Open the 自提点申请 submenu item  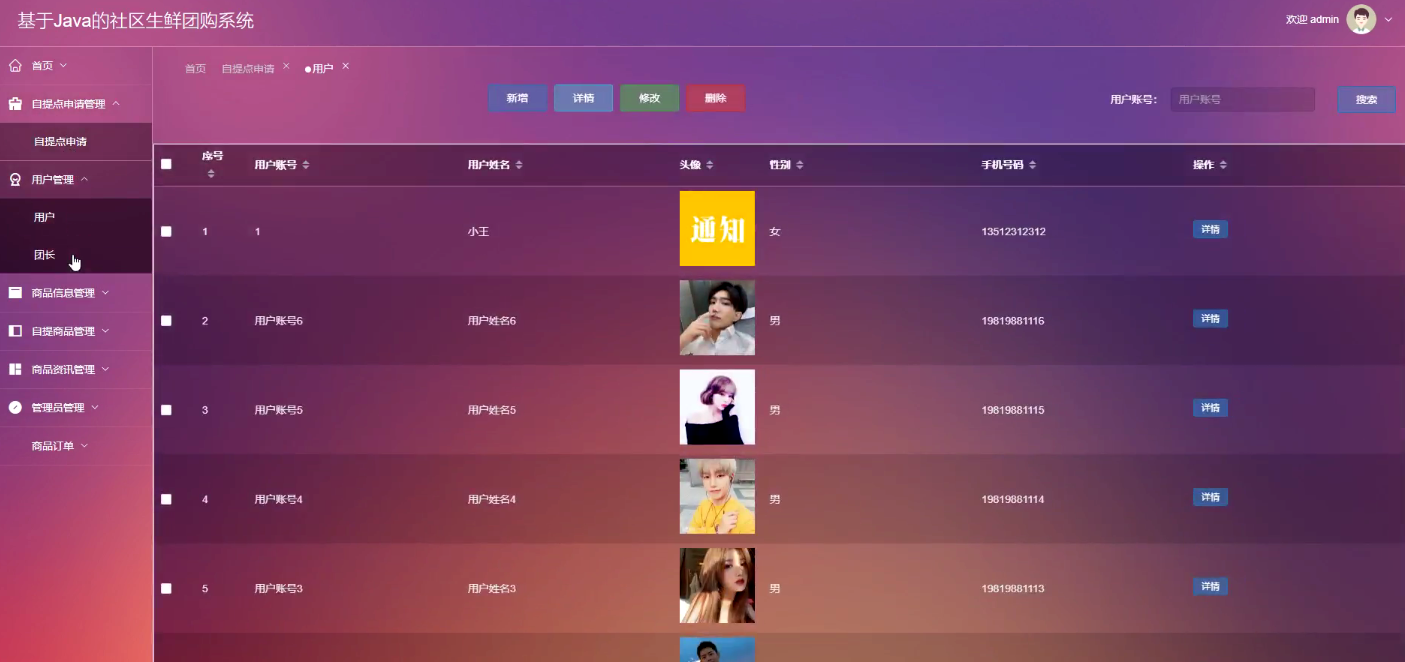76,142
